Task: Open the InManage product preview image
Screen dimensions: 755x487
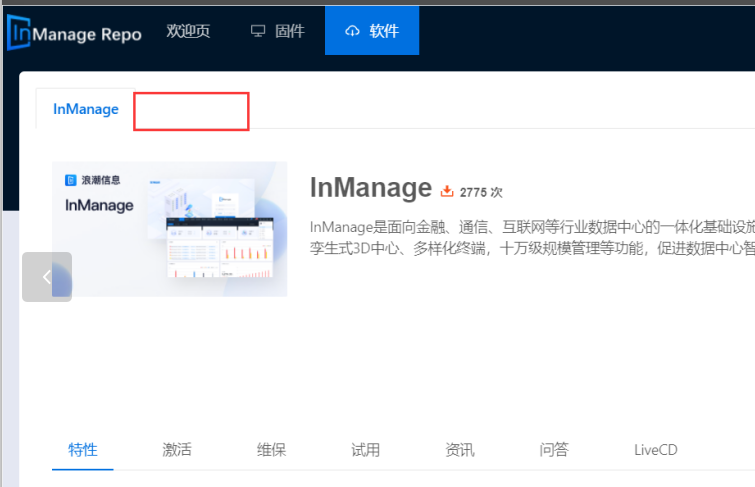Action: point(170,229)
